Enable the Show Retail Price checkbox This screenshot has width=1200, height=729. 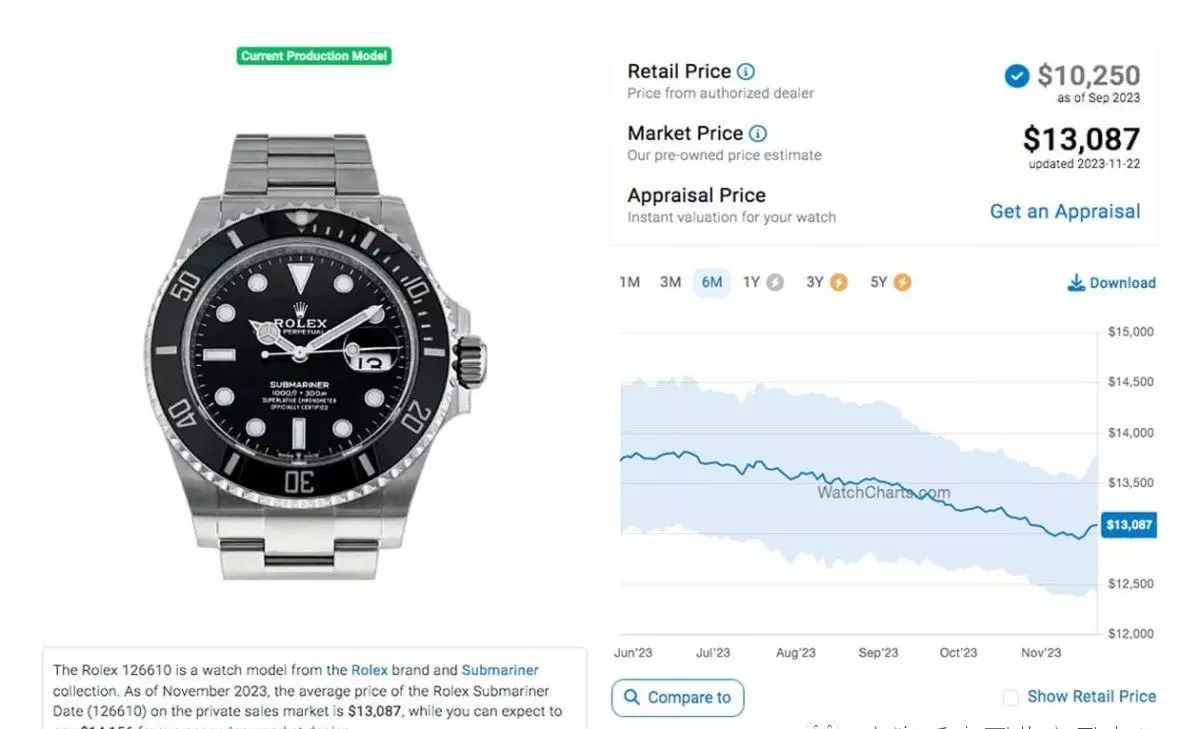(x=1011, y=697)
